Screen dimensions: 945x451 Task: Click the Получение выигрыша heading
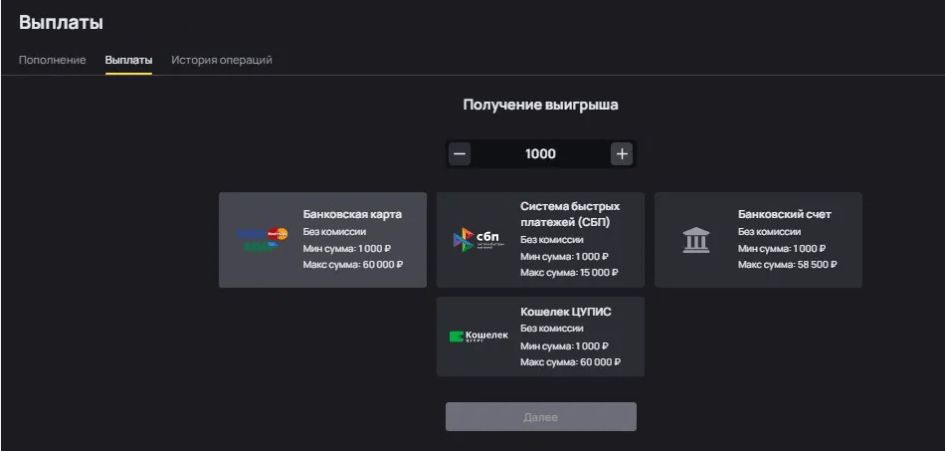point(540,104)
